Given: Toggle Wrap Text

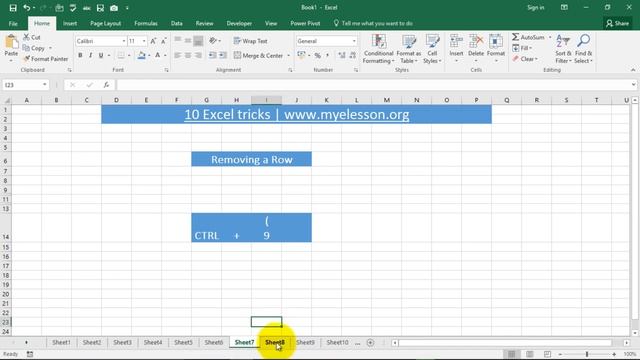Looking at the screenshot, I should (251, 41).
